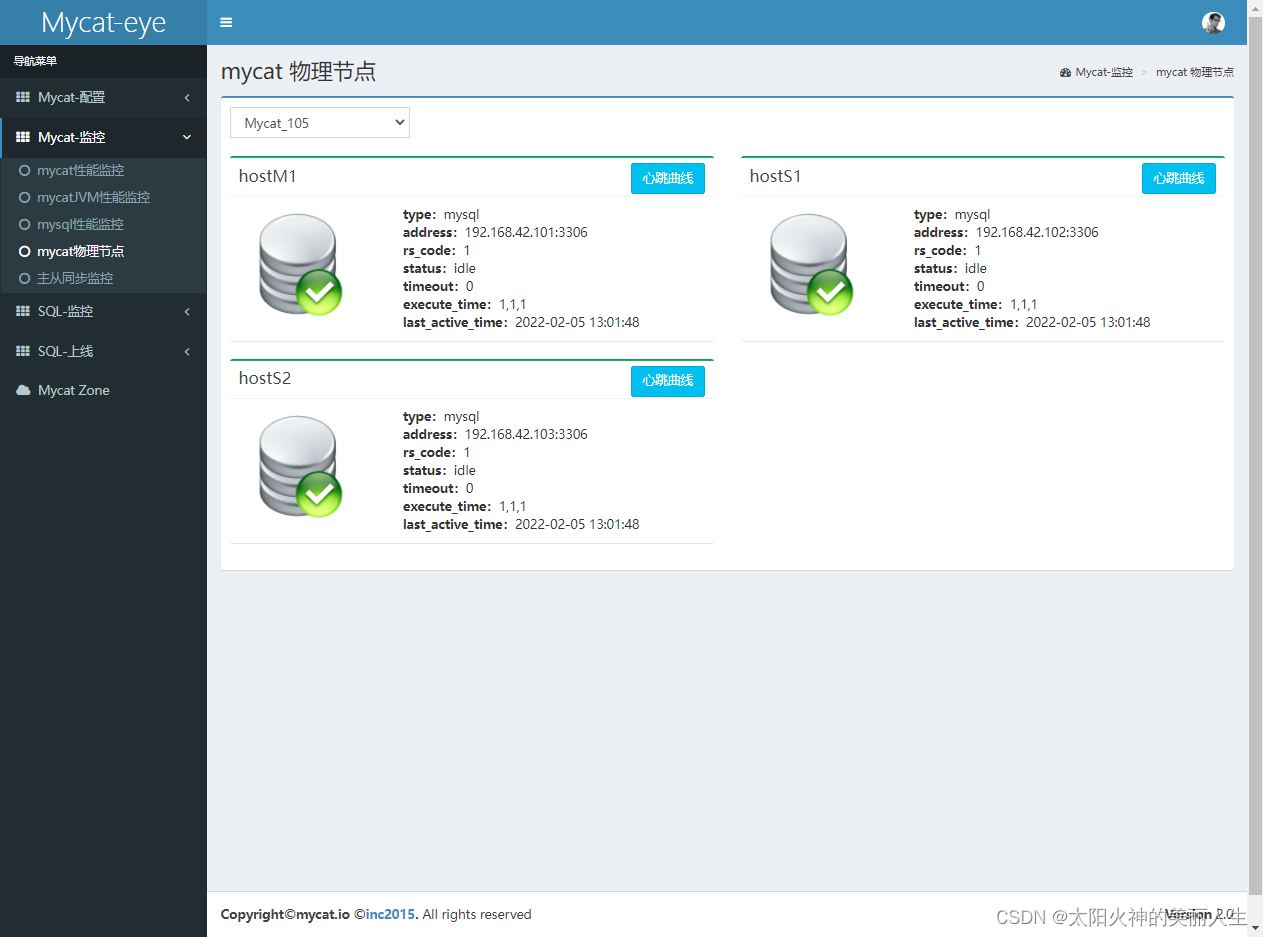
Task: Open the user avatar in header
Action: pyautogui.click(x=1213, y=23)
